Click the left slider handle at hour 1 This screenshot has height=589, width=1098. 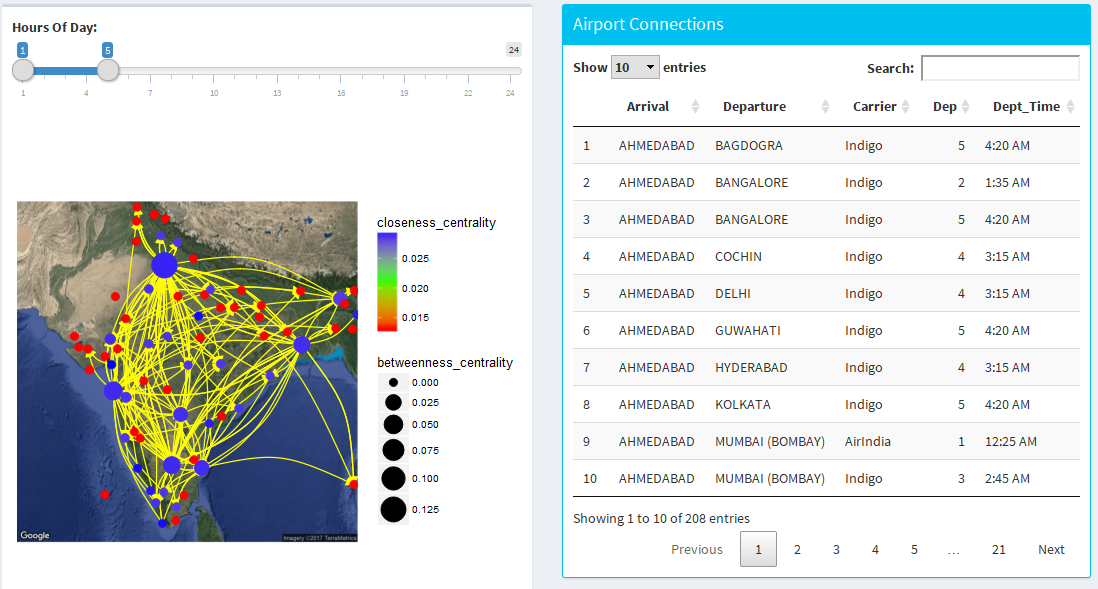(x=23, y=70)
